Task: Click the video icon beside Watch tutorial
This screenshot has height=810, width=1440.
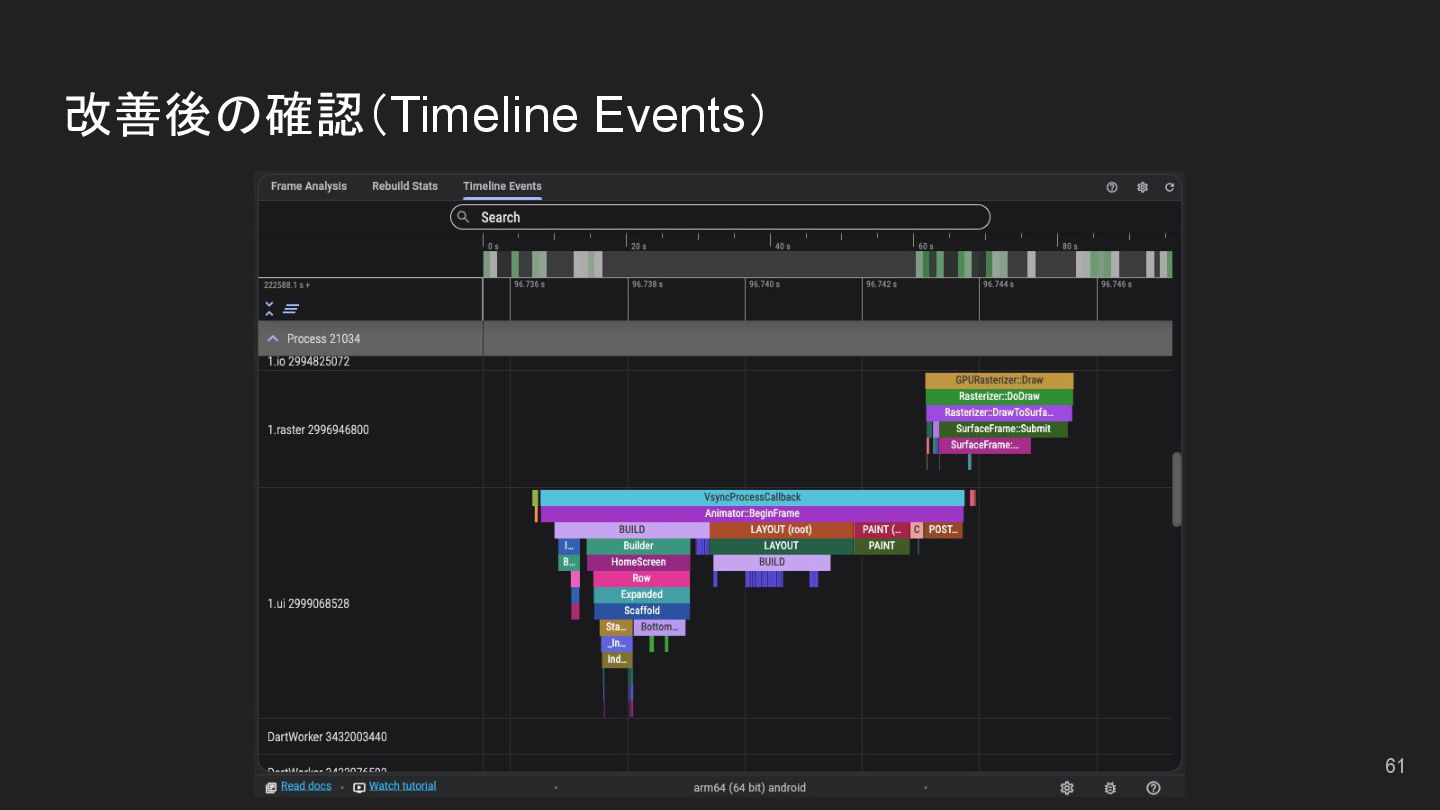Action: 359,787
